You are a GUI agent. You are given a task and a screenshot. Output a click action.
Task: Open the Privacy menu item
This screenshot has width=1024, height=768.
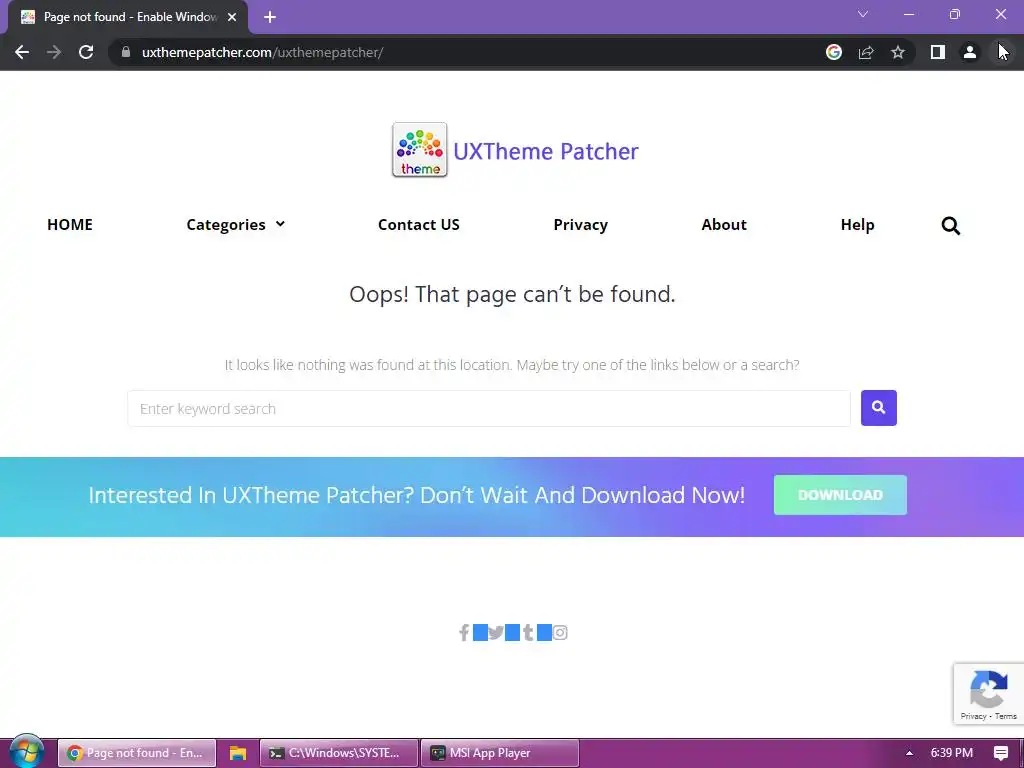coord(581,225)
